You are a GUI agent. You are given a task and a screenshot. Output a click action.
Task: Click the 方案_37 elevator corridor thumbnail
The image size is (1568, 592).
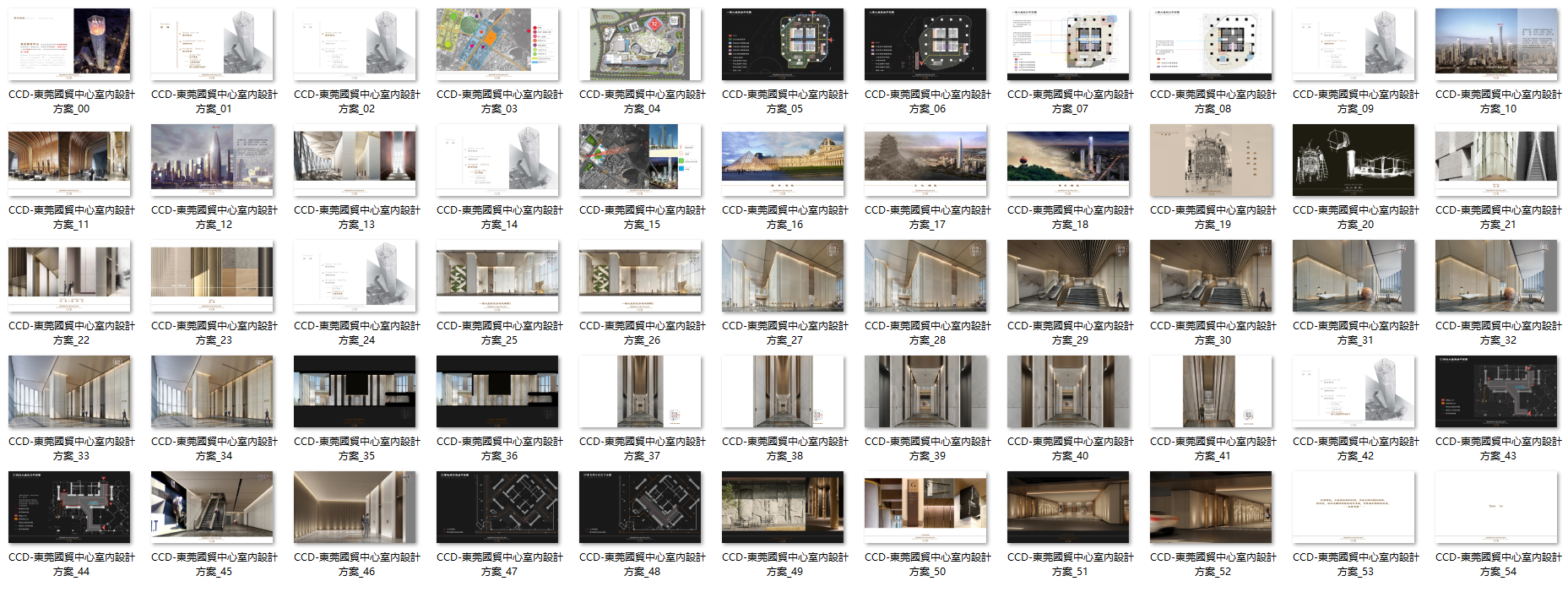tap(640, 390)
